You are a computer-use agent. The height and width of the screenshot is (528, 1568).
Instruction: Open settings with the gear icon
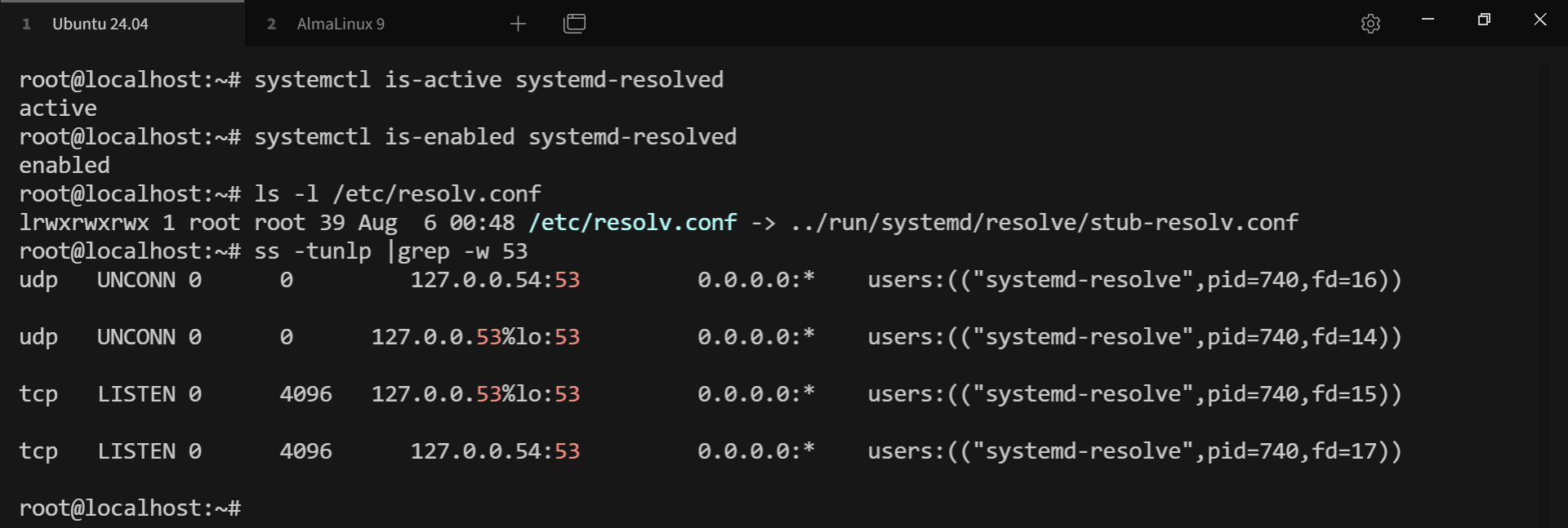[x=1370, y=24]
